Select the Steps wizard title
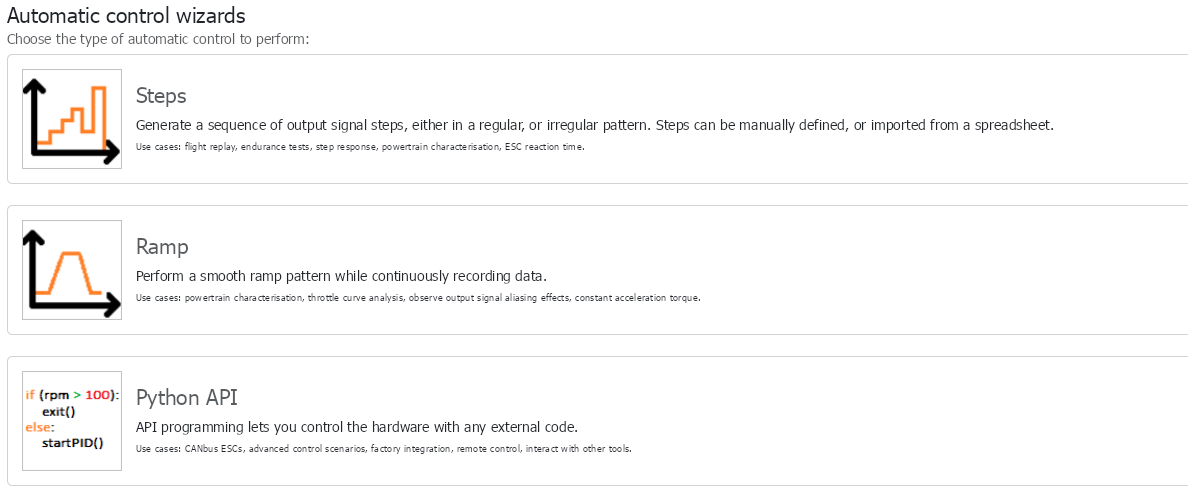The width and height of the screenshot is (1188, 494). tap(161, 96)
